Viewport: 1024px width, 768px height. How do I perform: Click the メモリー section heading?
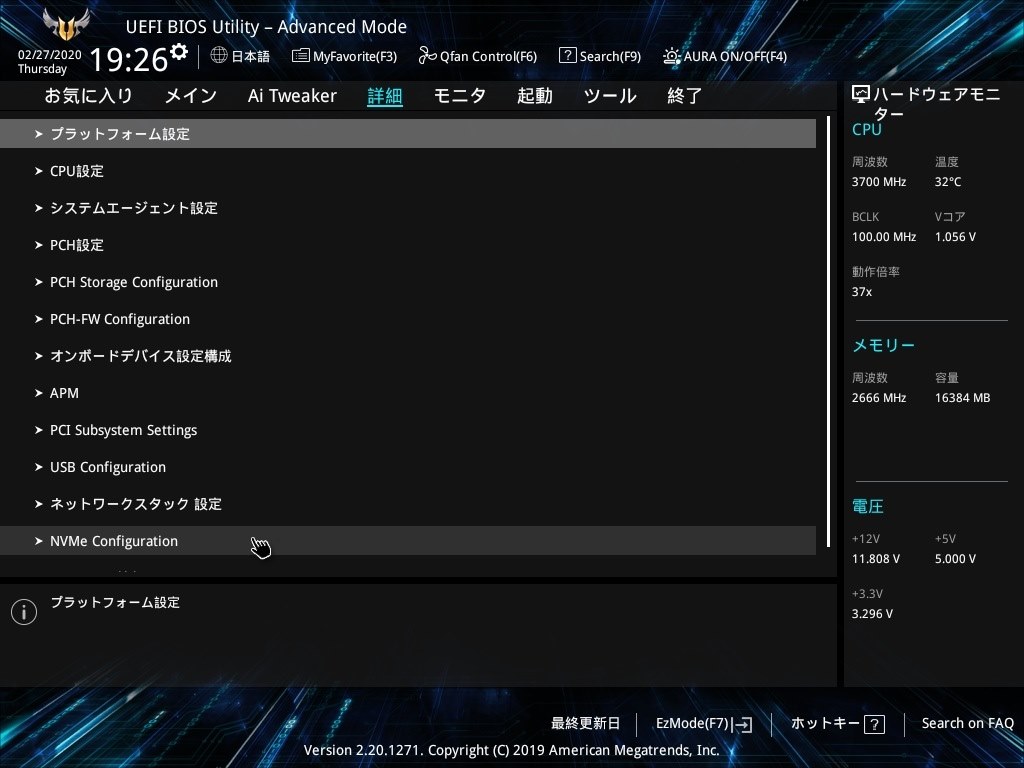pos(883,345)
